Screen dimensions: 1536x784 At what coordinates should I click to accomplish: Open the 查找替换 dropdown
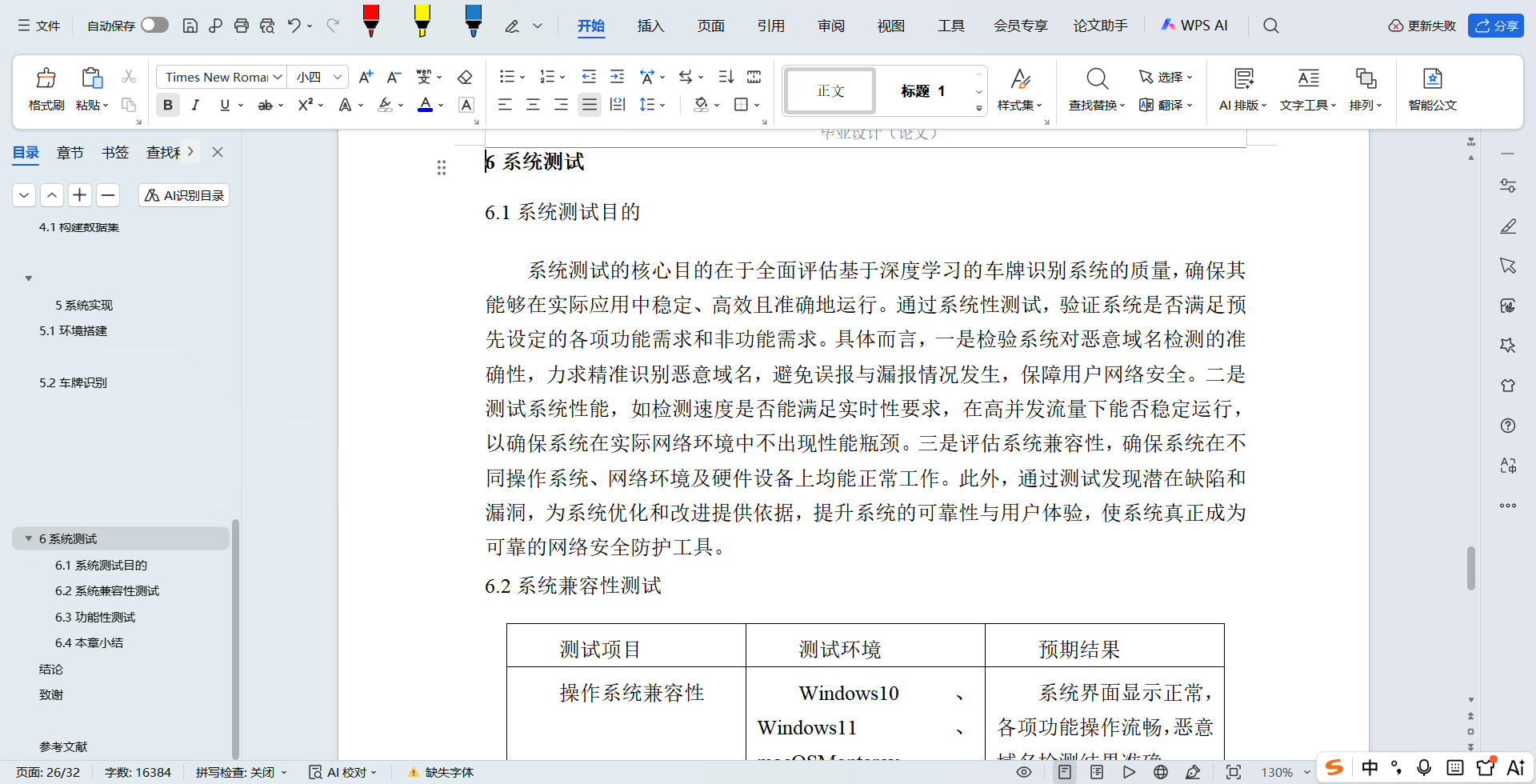1097,105
